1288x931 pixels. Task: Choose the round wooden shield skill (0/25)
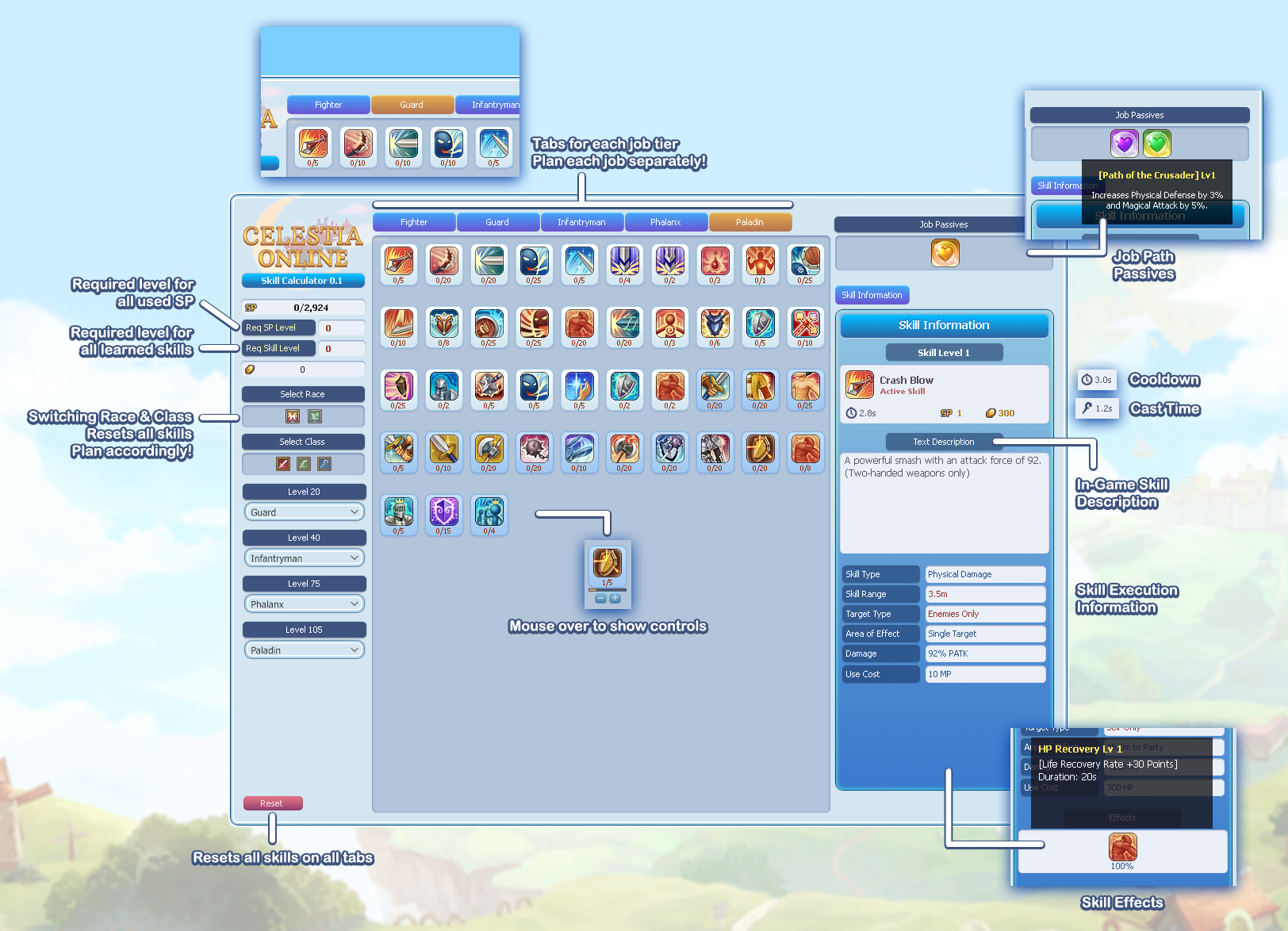coord(805,260)
